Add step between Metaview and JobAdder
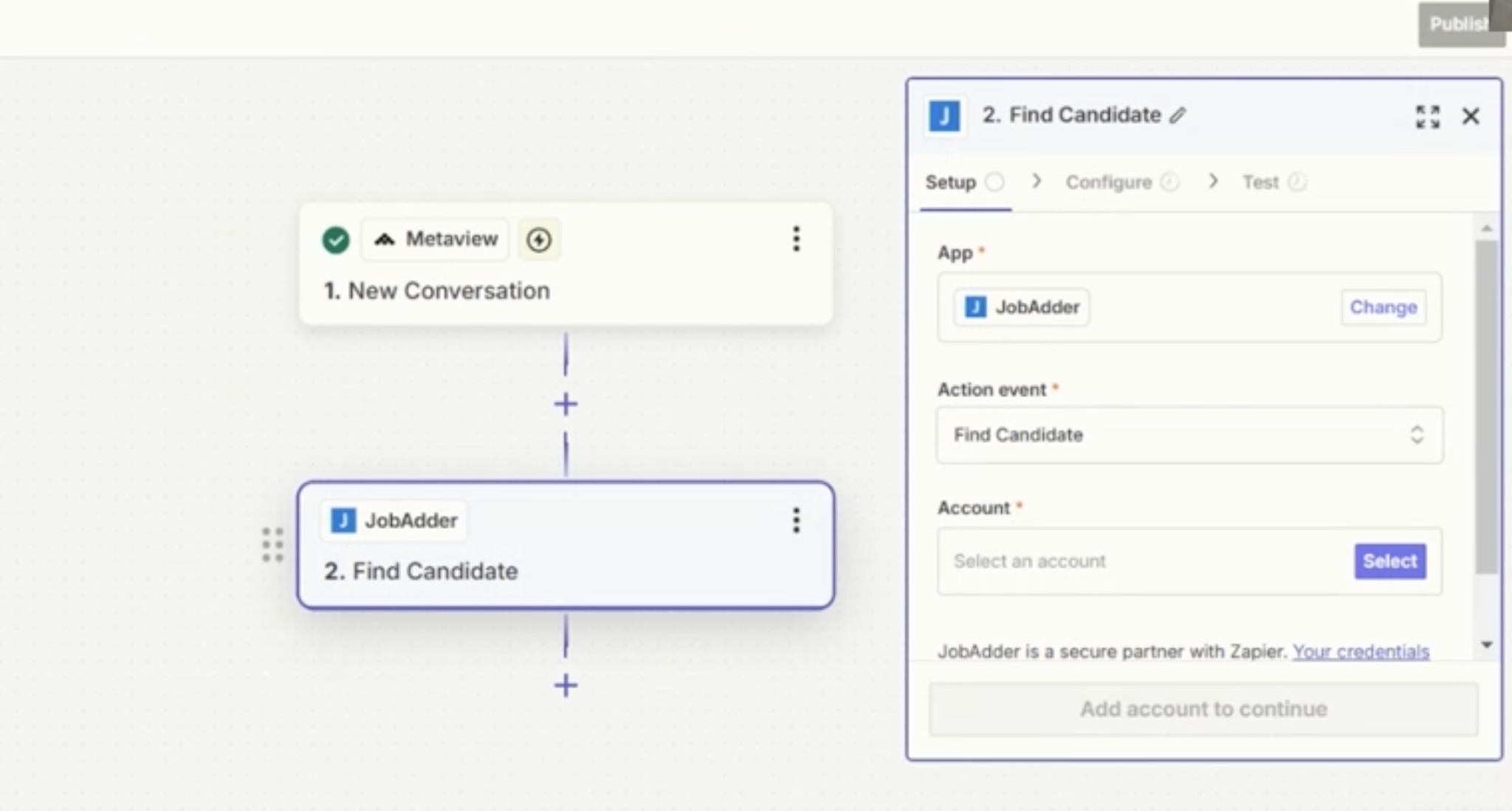Screen dimensions: 1512x811 pyautogui.click(x=566, y=404)
